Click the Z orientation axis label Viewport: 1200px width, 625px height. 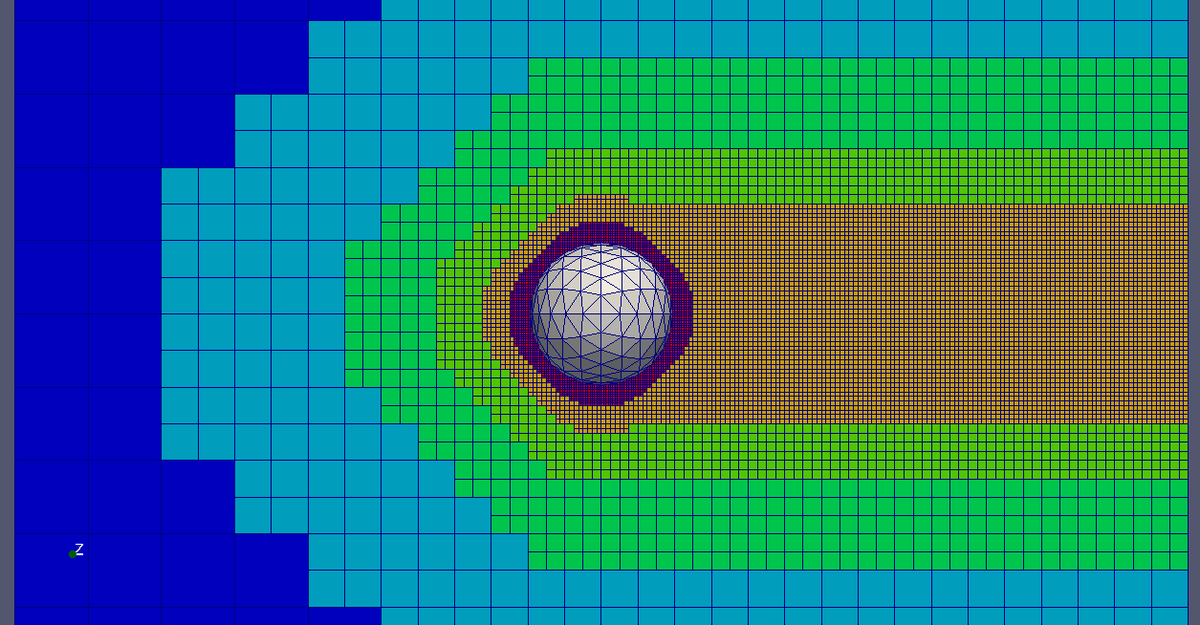click(x=79, y=549)
